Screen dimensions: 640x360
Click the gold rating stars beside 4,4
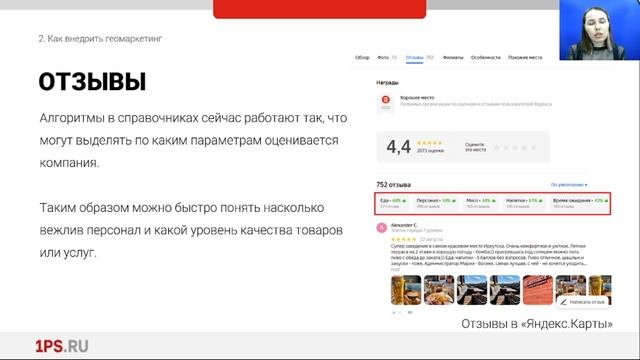click(429, 143)
